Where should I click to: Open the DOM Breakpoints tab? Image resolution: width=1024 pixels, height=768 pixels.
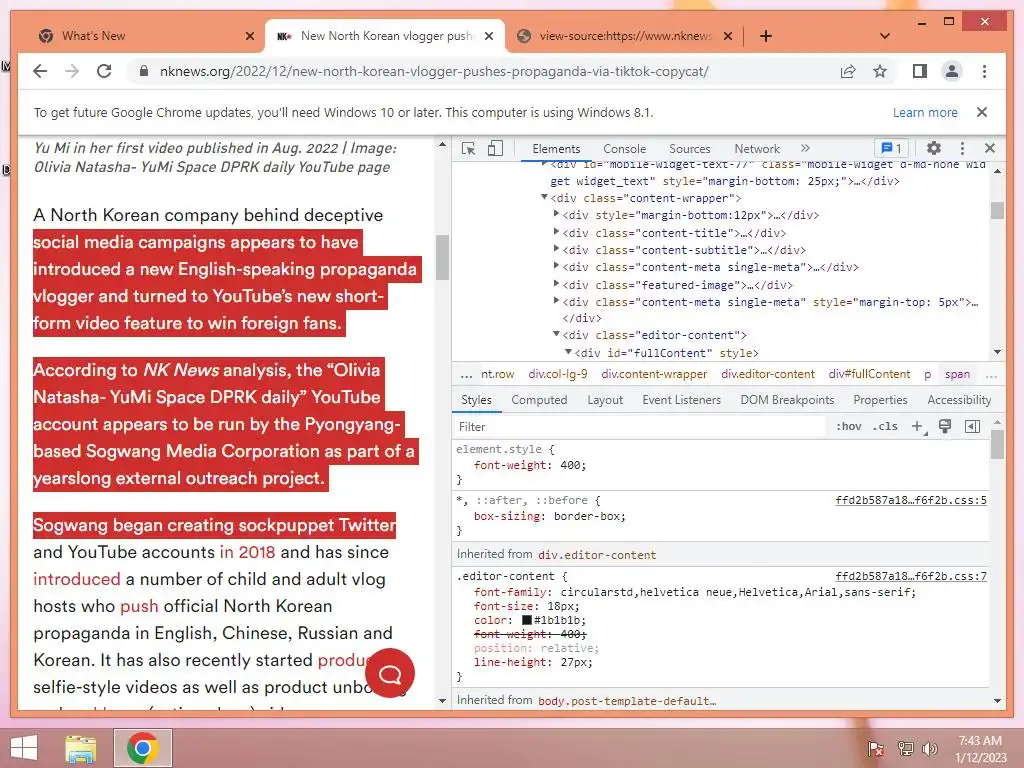tap(787, 400)
